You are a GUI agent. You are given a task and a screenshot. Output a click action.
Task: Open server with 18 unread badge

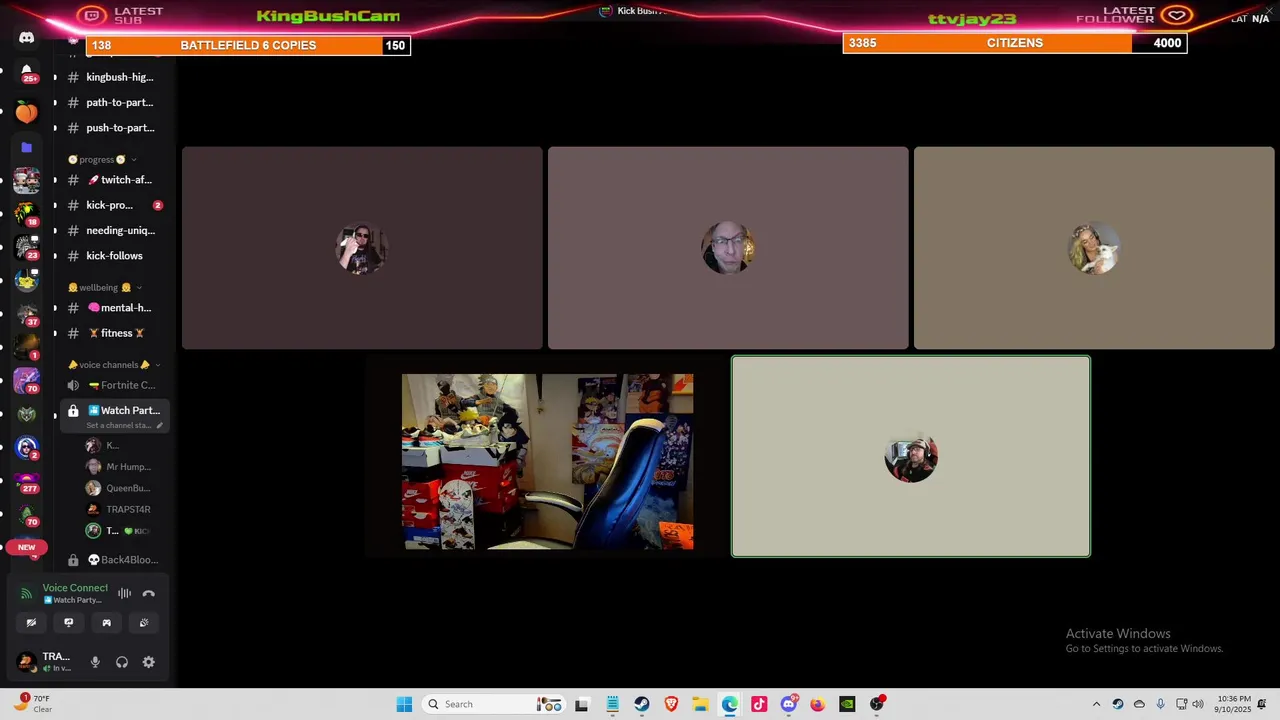tap(27, 214)
